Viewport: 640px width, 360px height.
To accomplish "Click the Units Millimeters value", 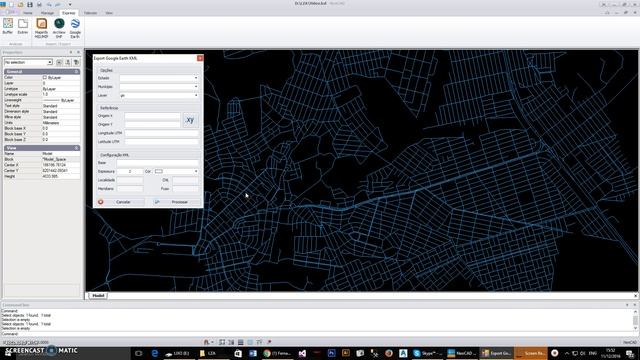I will click(61, 122).
